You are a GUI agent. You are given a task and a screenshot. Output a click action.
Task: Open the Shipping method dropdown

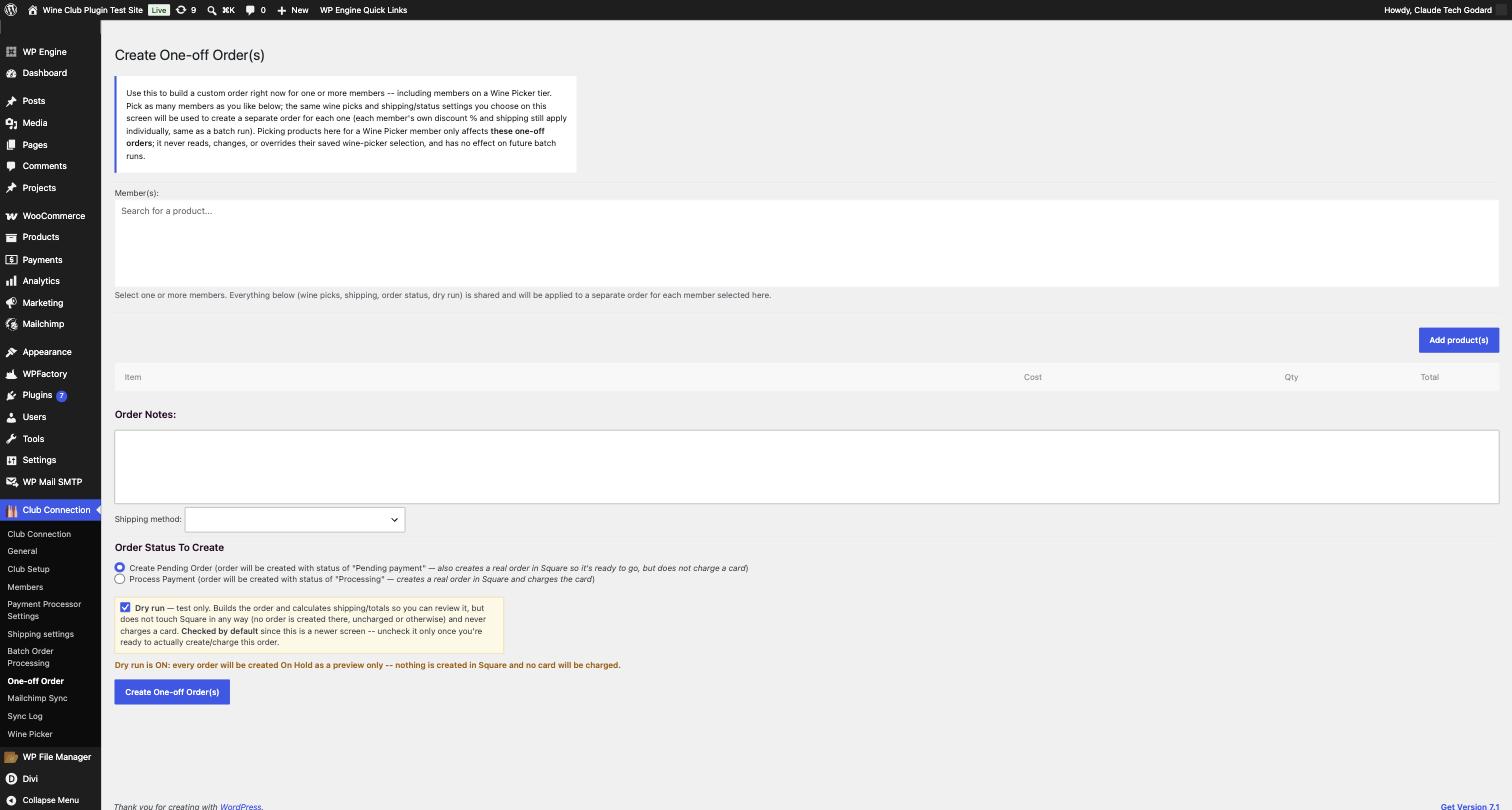[x=295, y=519]
